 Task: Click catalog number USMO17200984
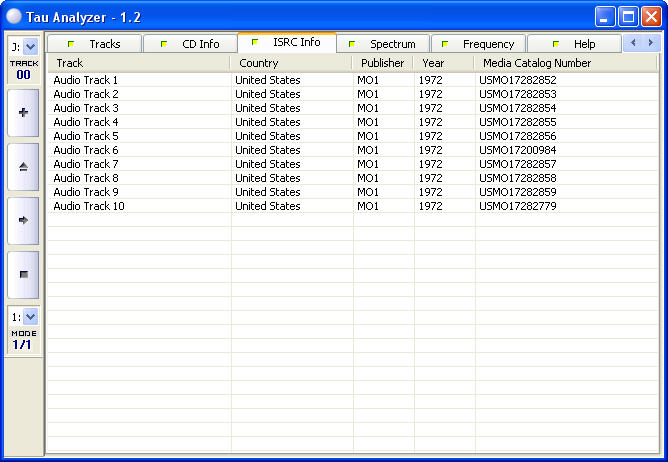tap(518, 150)
